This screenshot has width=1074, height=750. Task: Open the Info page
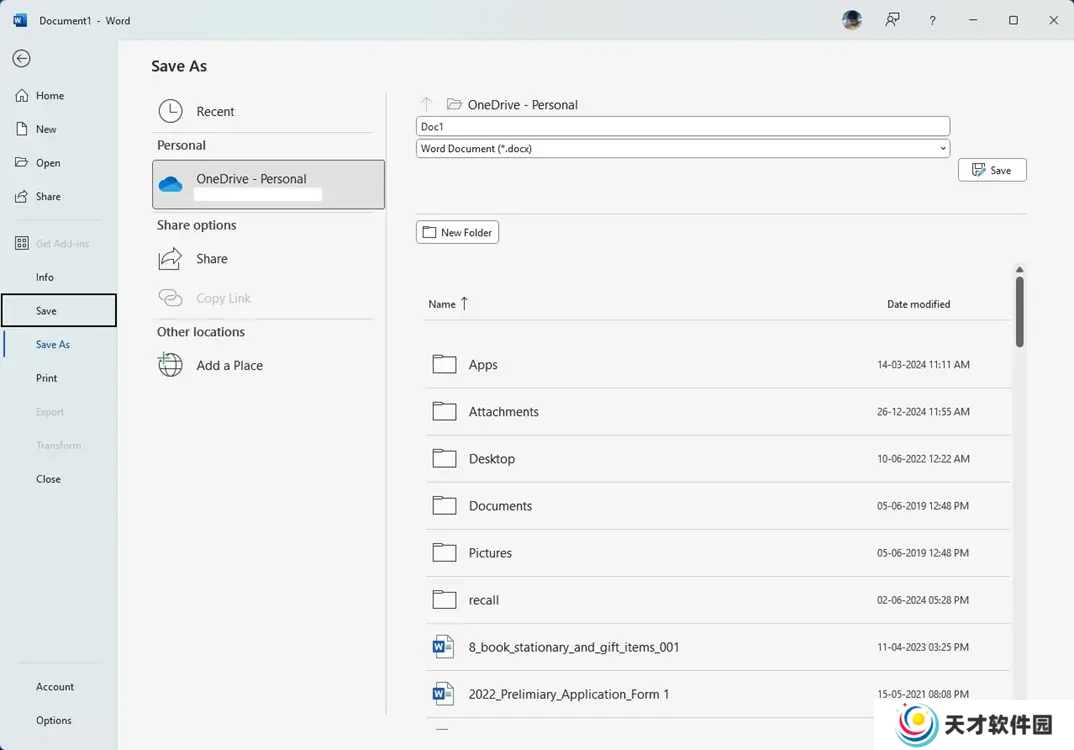(45, 277)
